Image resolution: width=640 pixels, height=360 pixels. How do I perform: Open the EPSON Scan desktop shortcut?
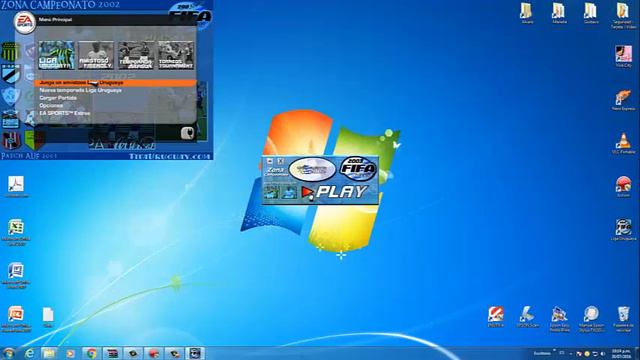tap(527, 317)
